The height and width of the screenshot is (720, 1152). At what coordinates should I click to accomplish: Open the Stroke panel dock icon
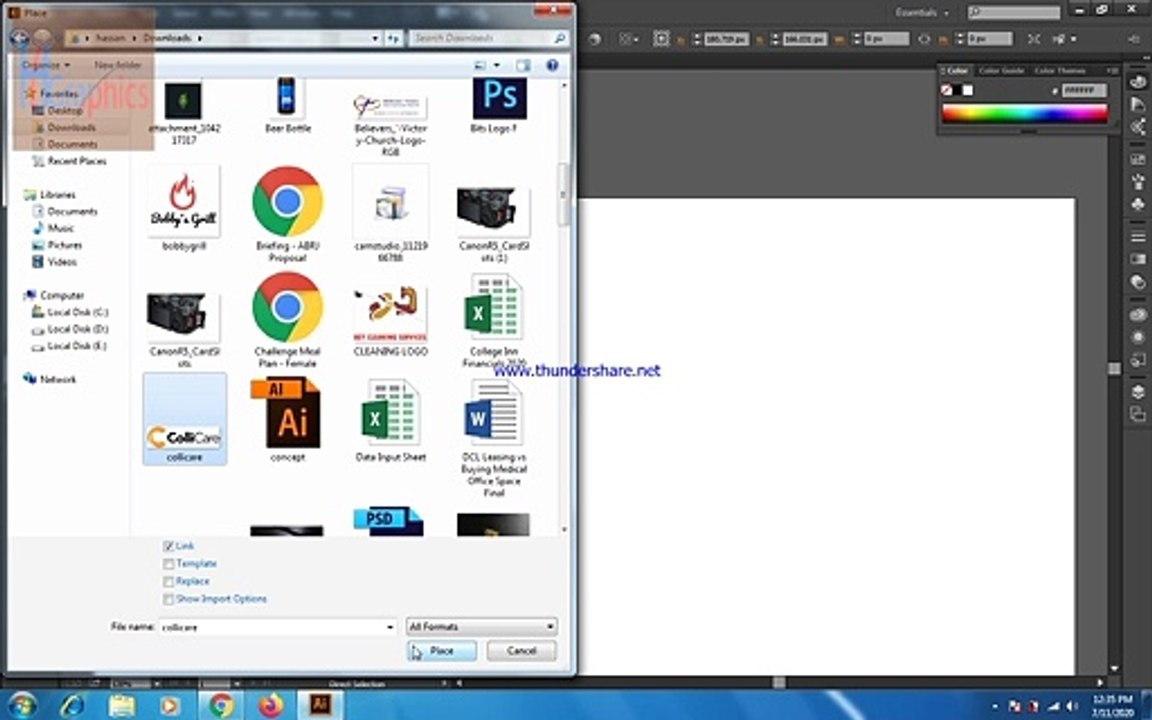1137,237
